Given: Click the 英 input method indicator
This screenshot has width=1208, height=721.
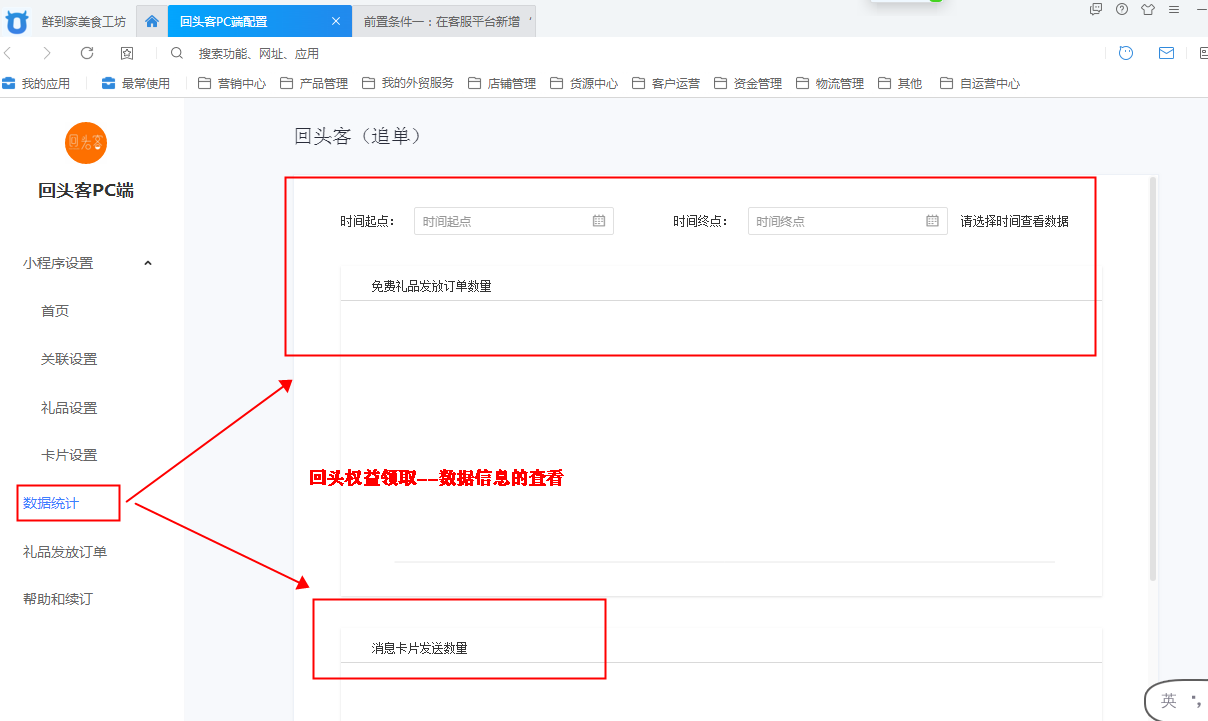Looking at the screenshot, I should coord(1168,701).
